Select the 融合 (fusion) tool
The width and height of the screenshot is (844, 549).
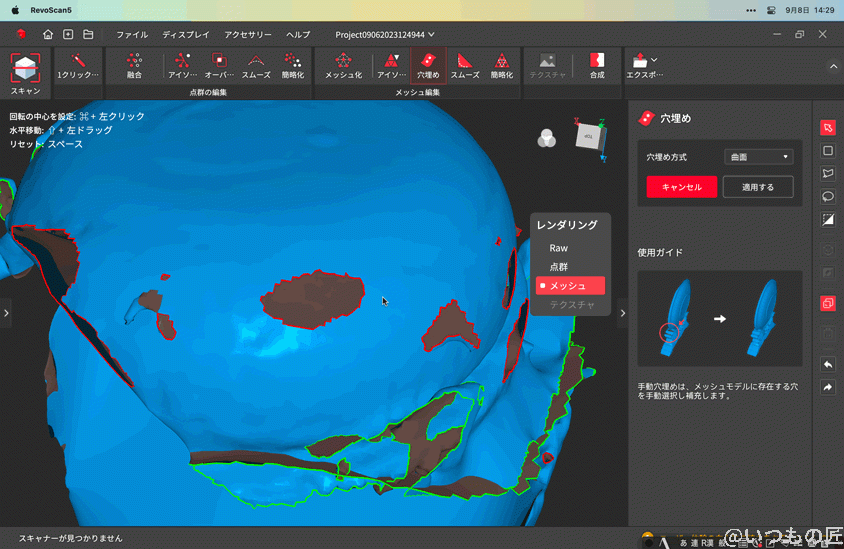coord(134,66)
